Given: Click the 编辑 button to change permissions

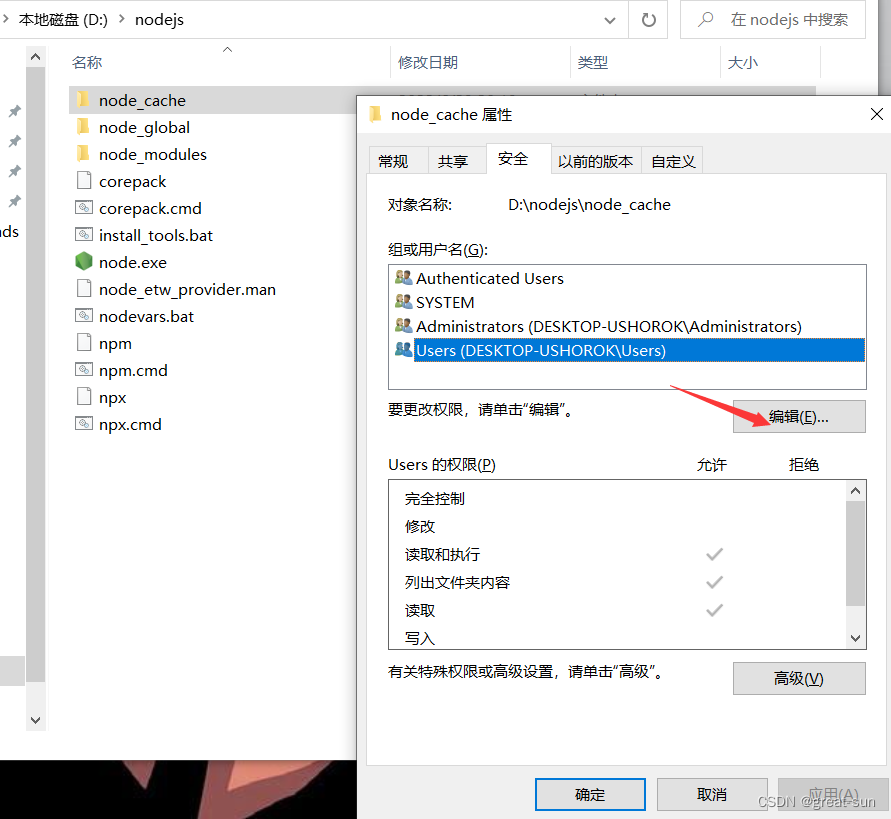Looking at the screenshot, I should pos(798,417).
